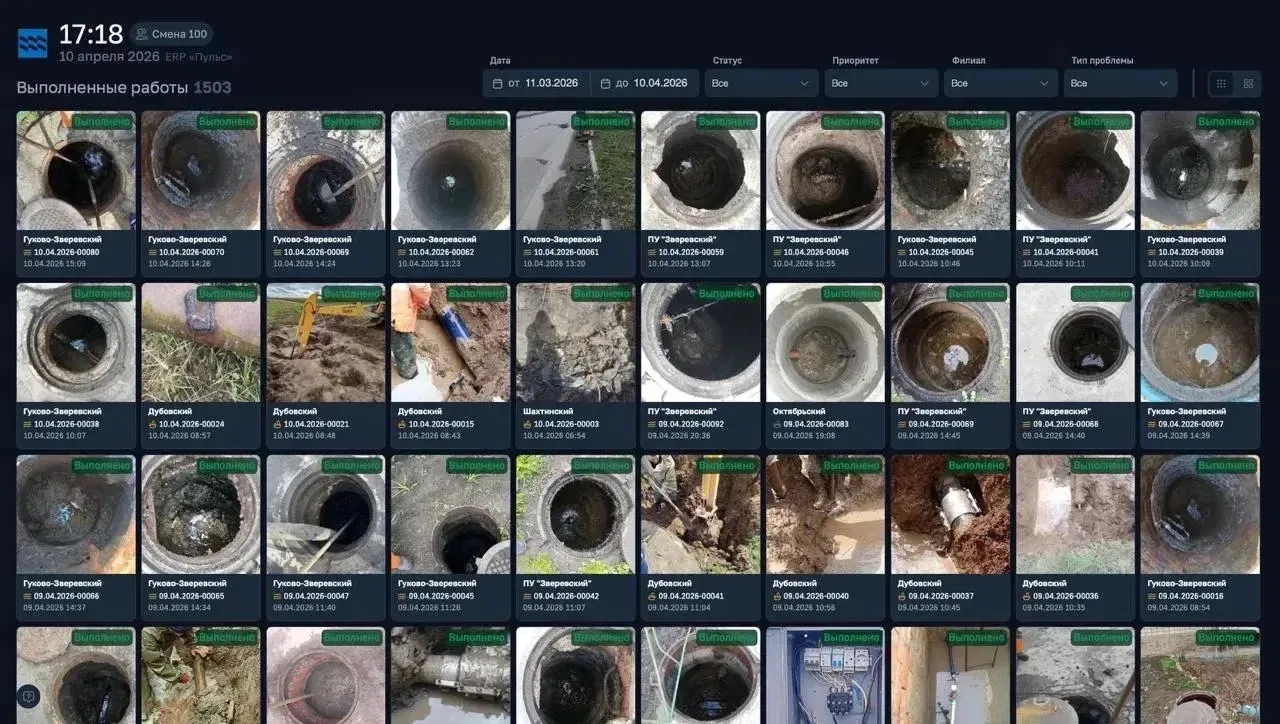This screenshot has height=724, width=1280.
Task: Open the Тип проблемы dropdown
Action: (x=1120, y=83)
